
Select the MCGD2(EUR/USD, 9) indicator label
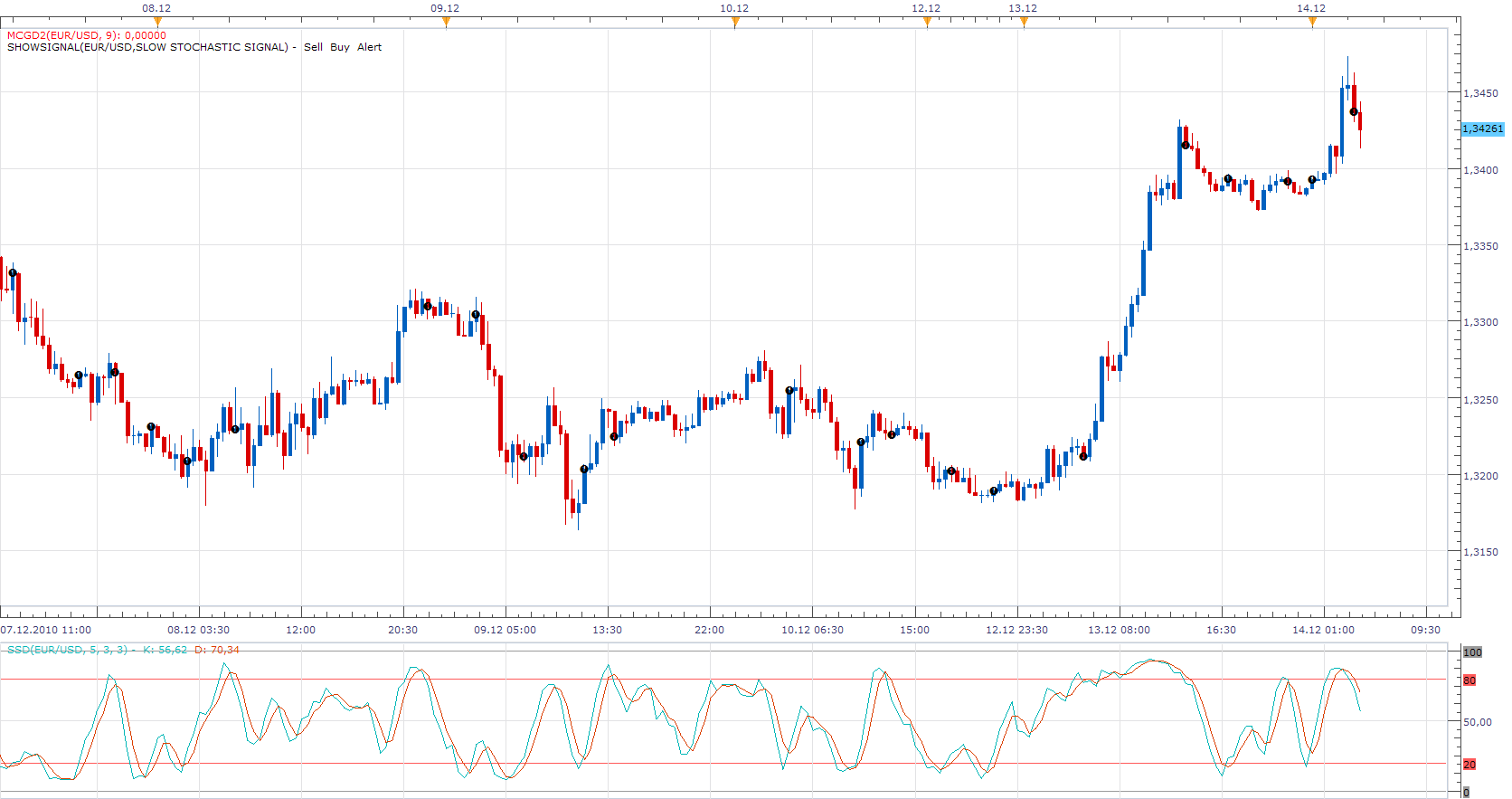[87, 35]
